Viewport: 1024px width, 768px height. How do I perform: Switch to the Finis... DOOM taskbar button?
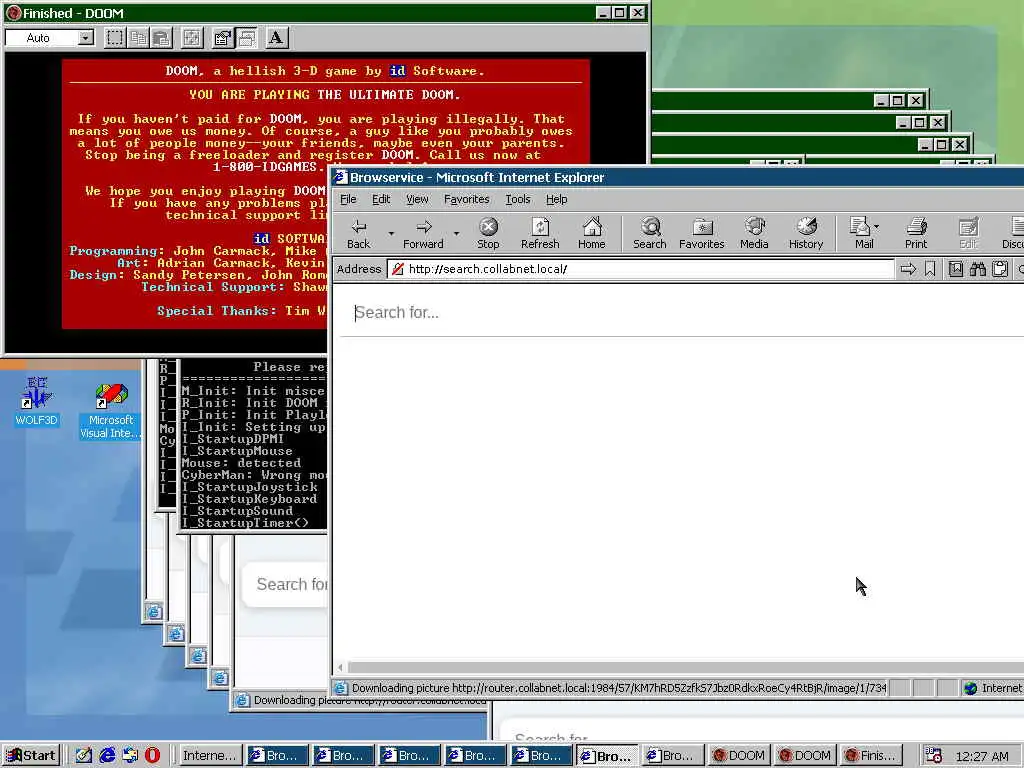[x=872, y=756]
